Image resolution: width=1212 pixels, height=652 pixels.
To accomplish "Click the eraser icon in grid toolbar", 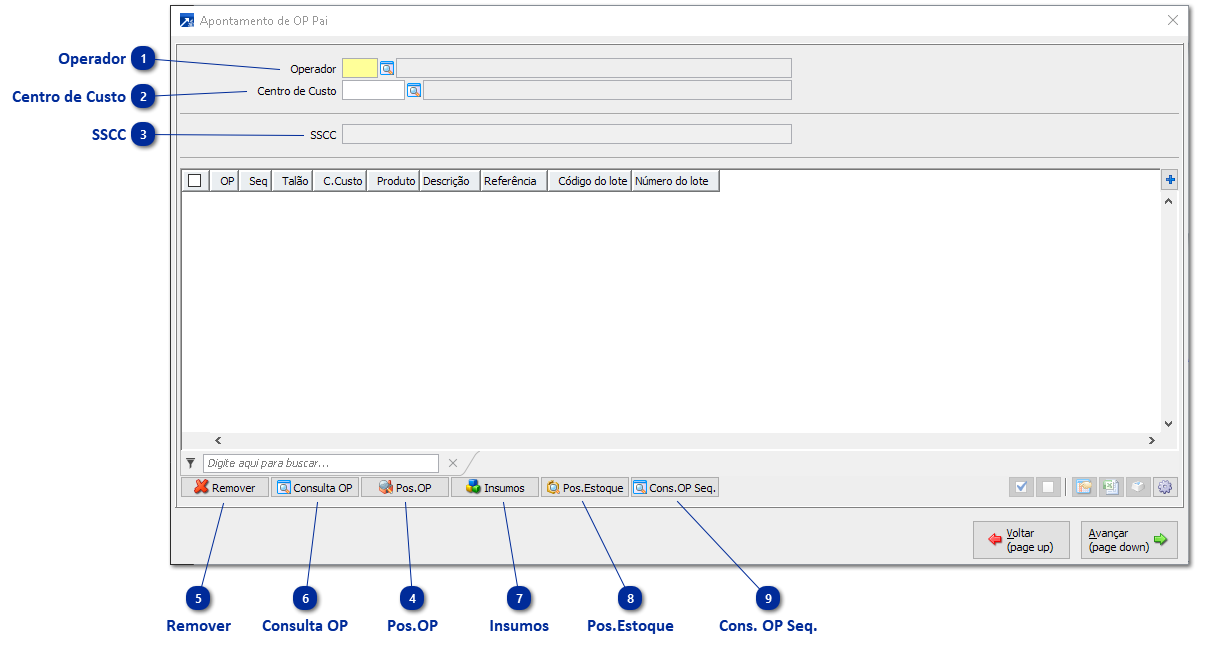I will pos(1137,488).
